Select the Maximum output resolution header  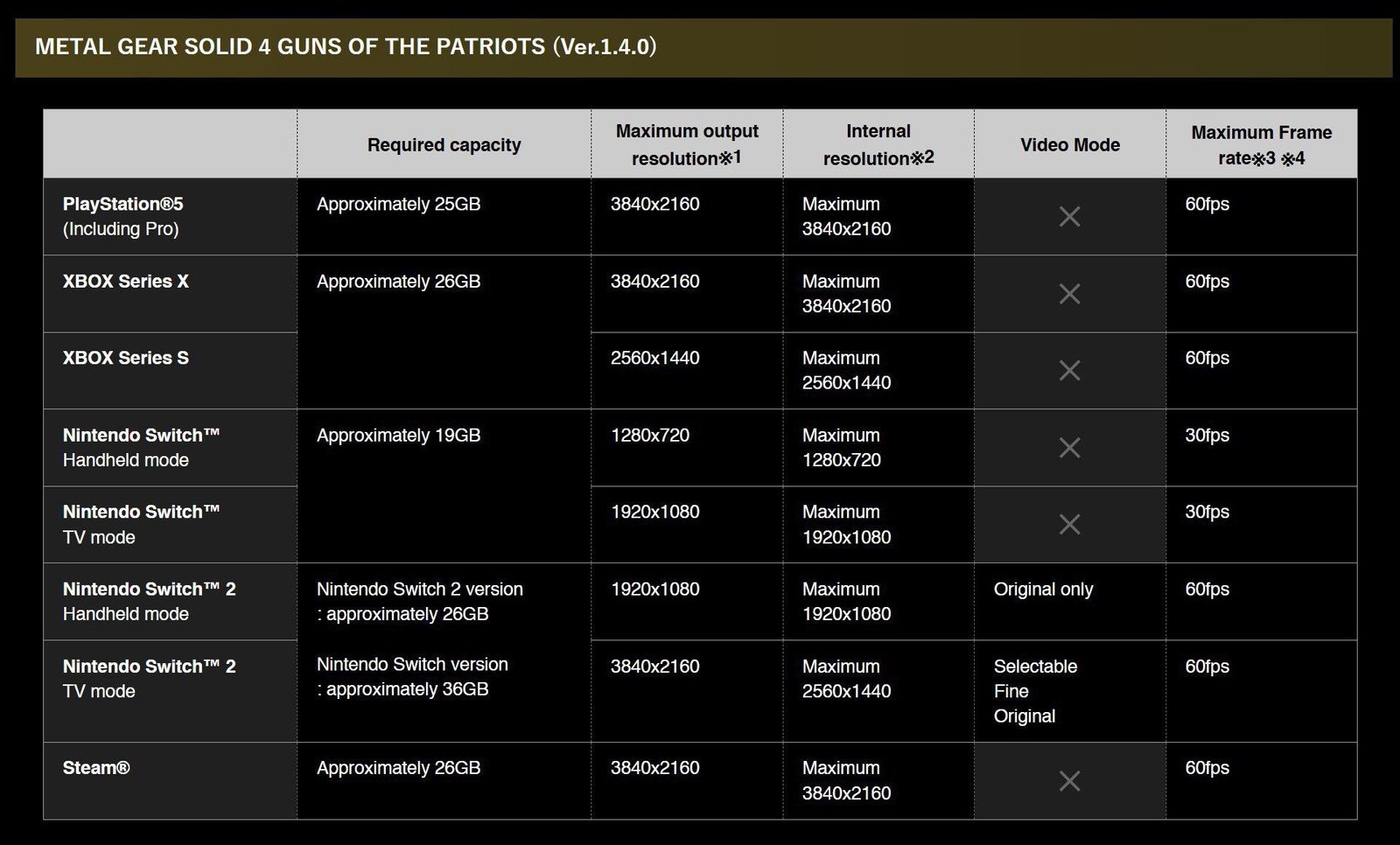tap(687, 144)
